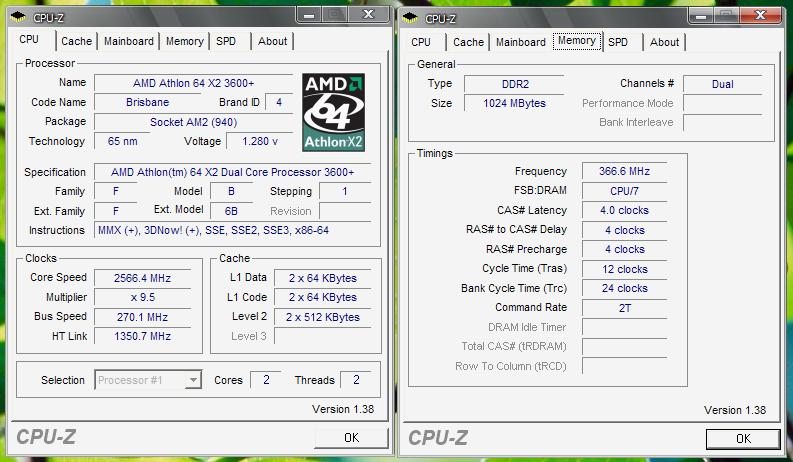Switch to CPU tab in the right window
This screenshot has width=793, height=462.
421,42
